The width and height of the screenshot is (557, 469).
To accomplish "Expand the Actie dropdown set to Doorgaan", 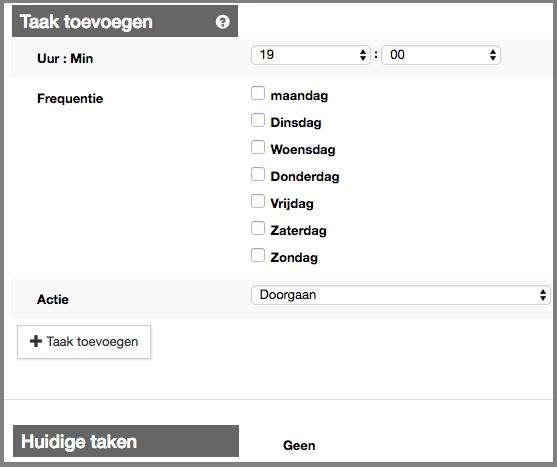I will 401,295.
